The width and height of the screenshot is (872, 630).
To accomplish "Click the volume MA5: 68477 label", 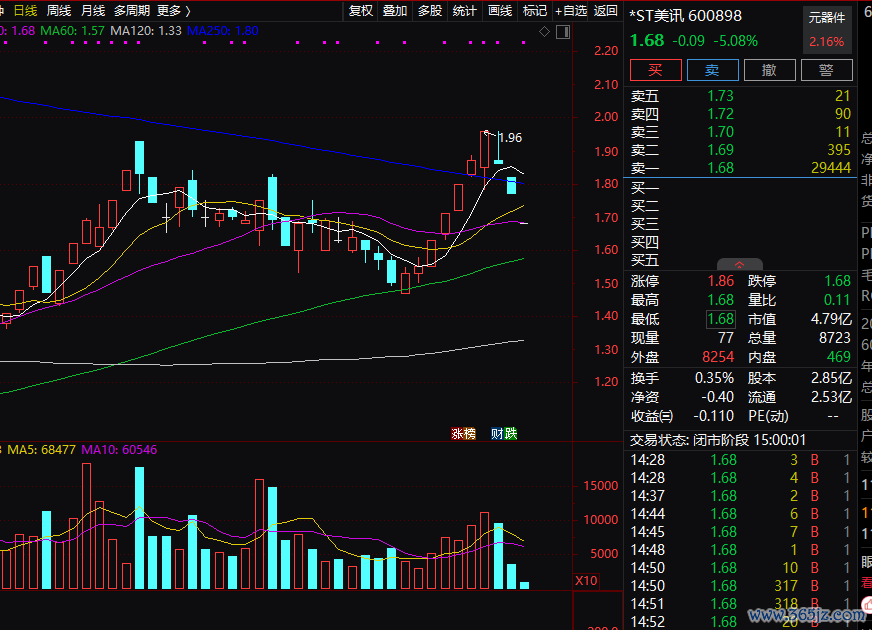I will [x=41, y=450].
